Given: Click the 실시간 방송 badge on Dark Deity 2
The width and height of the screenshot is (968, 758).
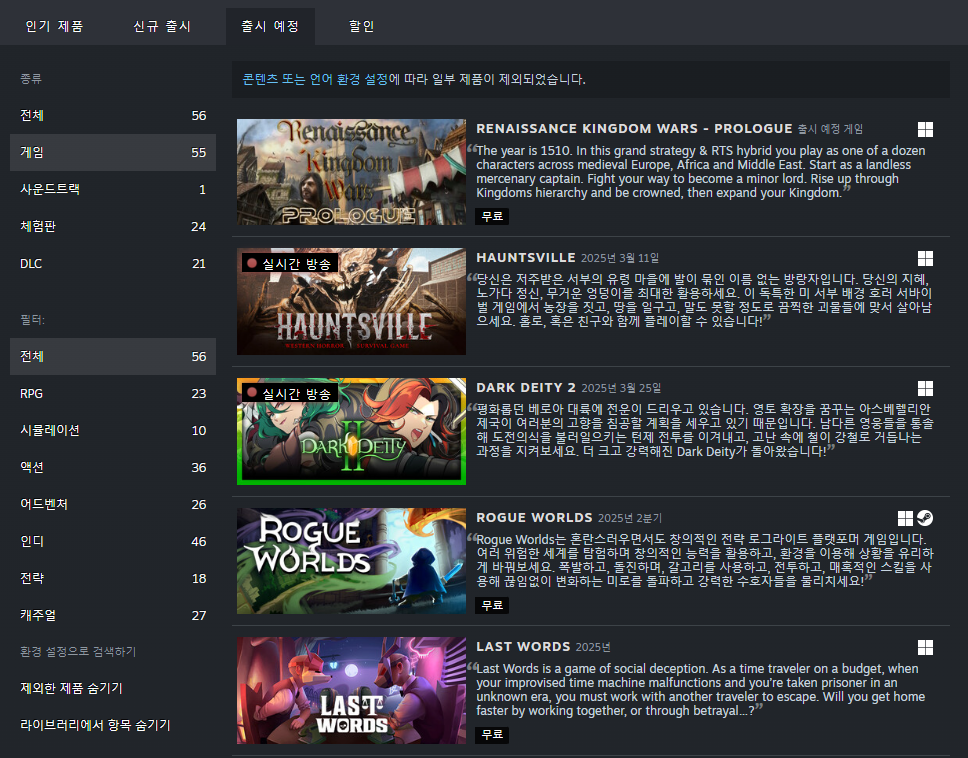Looking at the screenshot, I should coord(290,393).
